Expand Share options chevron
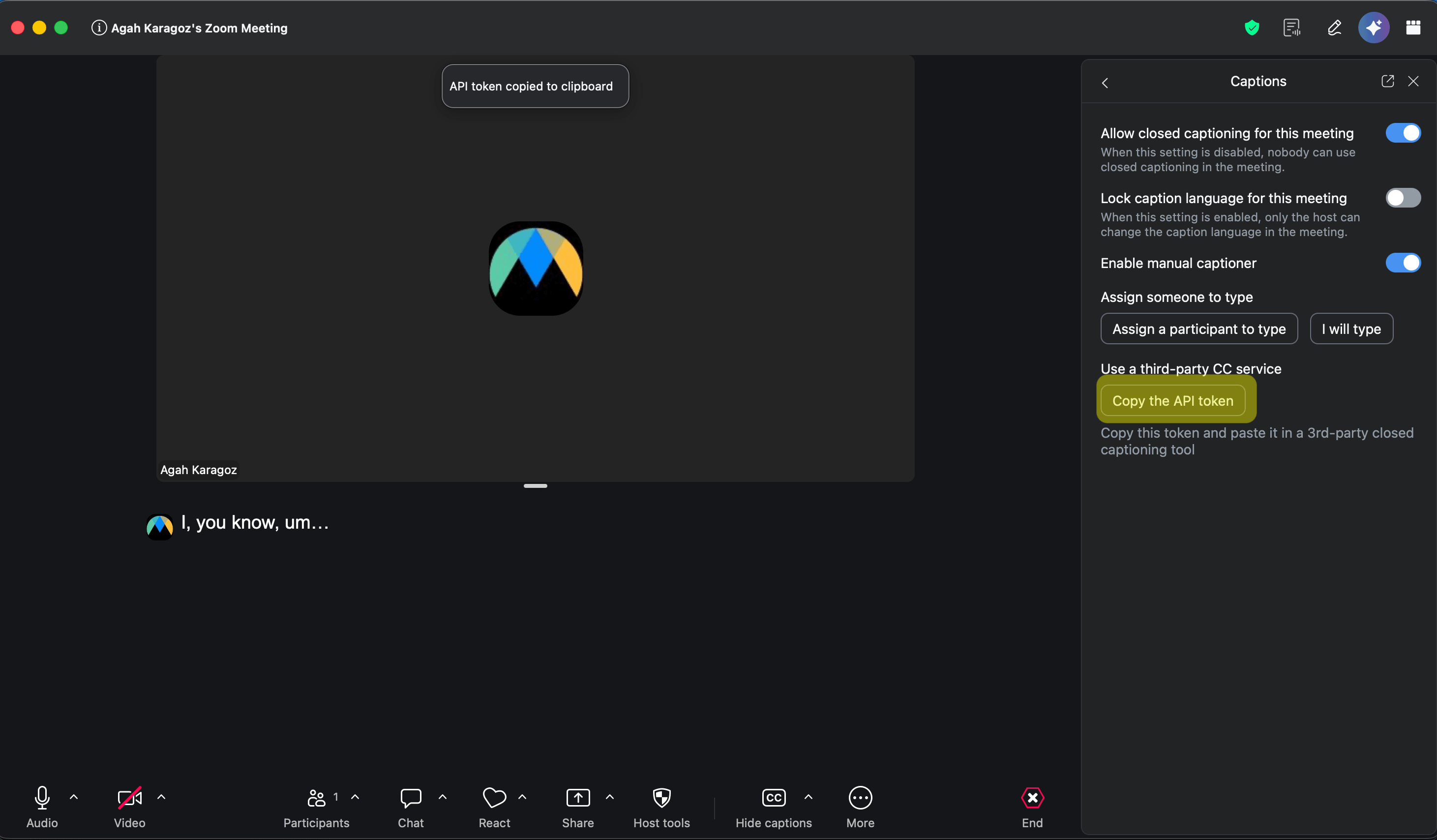 click(610, 797)
